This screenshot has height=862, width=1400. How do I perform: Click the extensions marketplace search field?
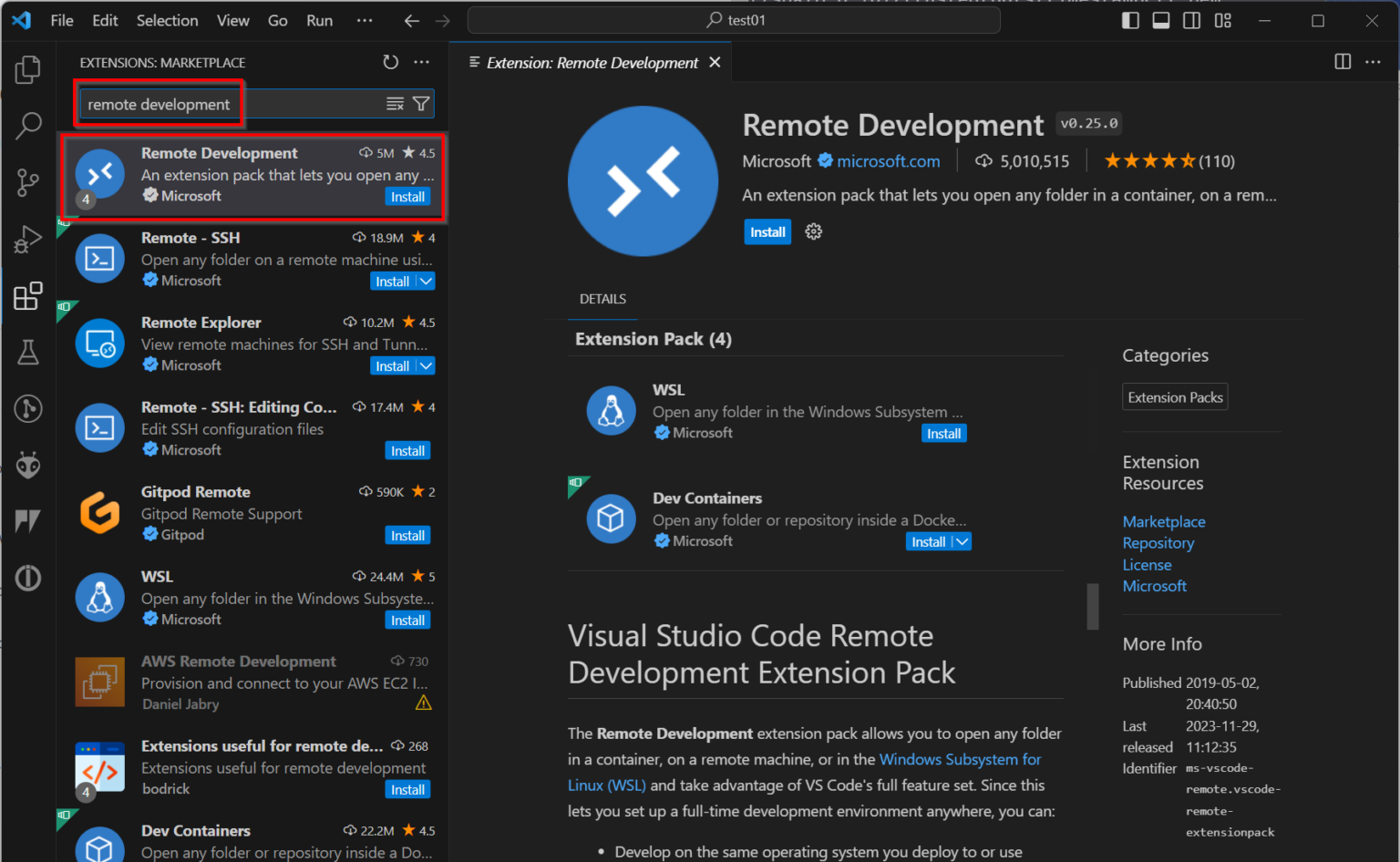point(158,104)
